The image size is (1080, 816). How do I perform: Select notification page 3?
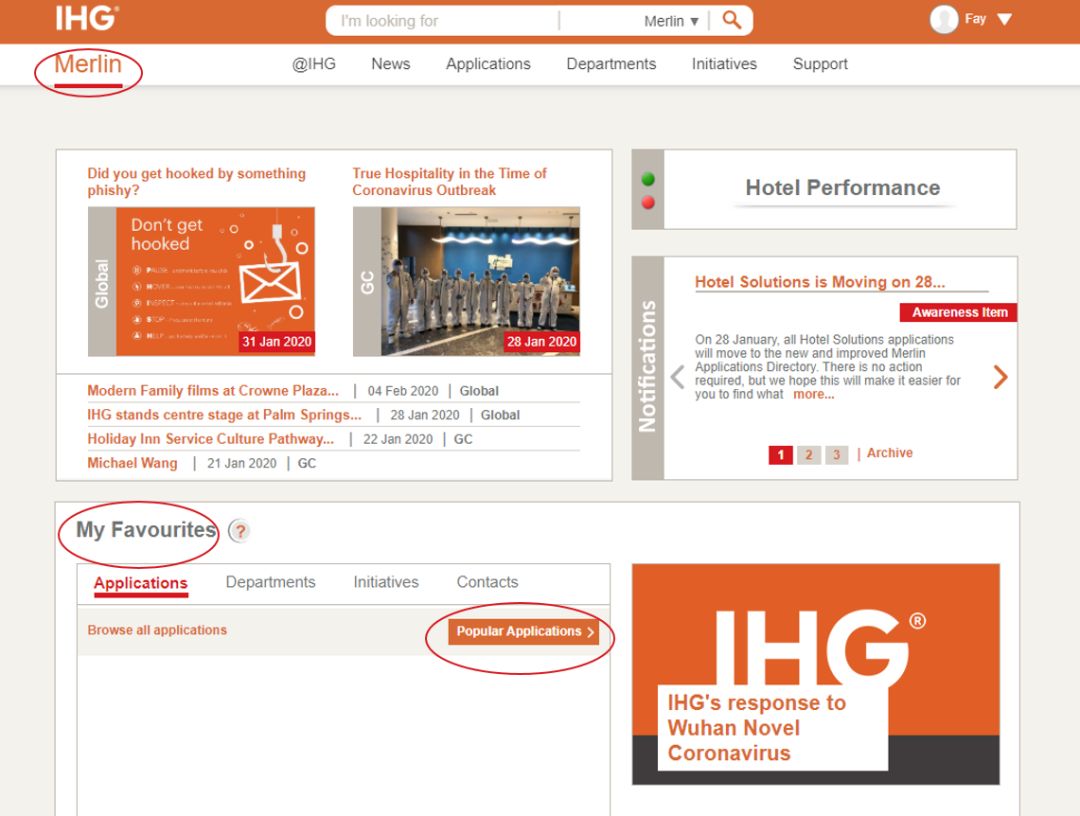click(x=836, y=454)
